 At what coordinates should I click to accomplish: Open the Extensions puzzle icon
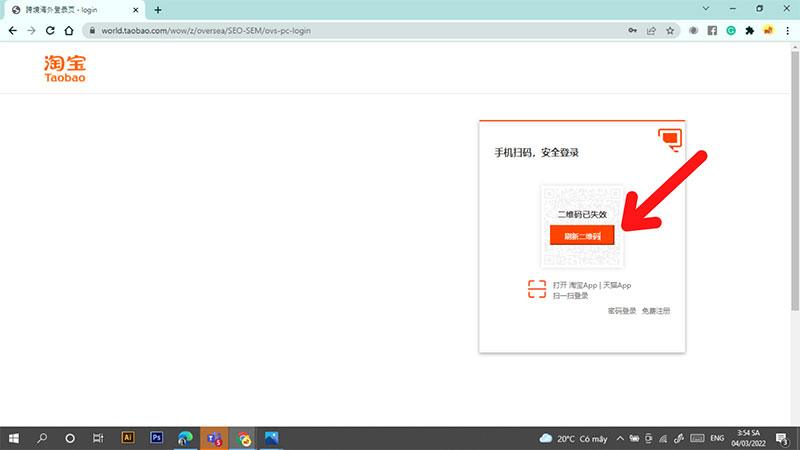click(749, 31)
